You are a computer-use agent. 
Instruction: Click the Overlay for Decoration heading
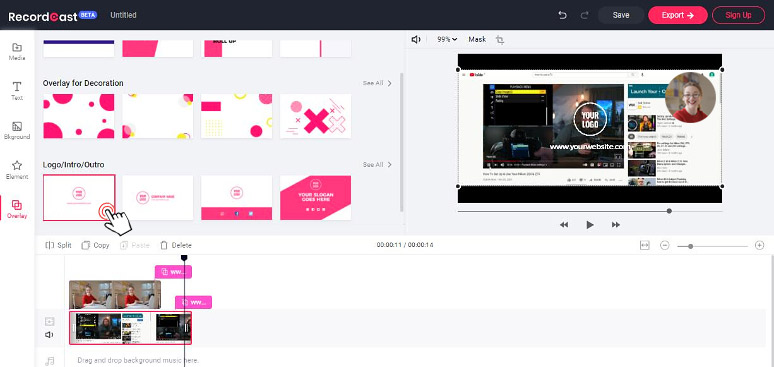point(83,83)
